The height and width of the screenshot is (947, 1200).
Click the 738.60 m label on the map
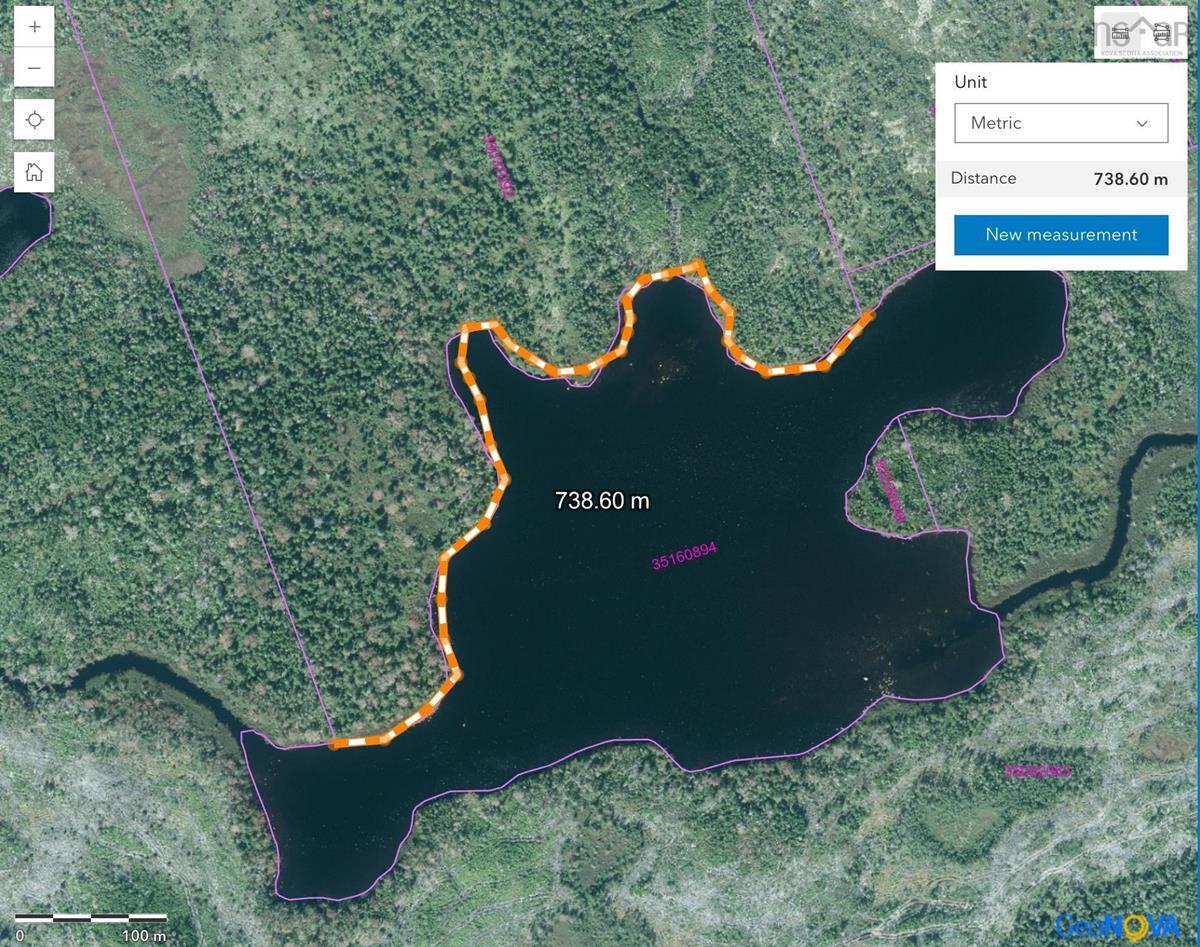coord(602,500)
